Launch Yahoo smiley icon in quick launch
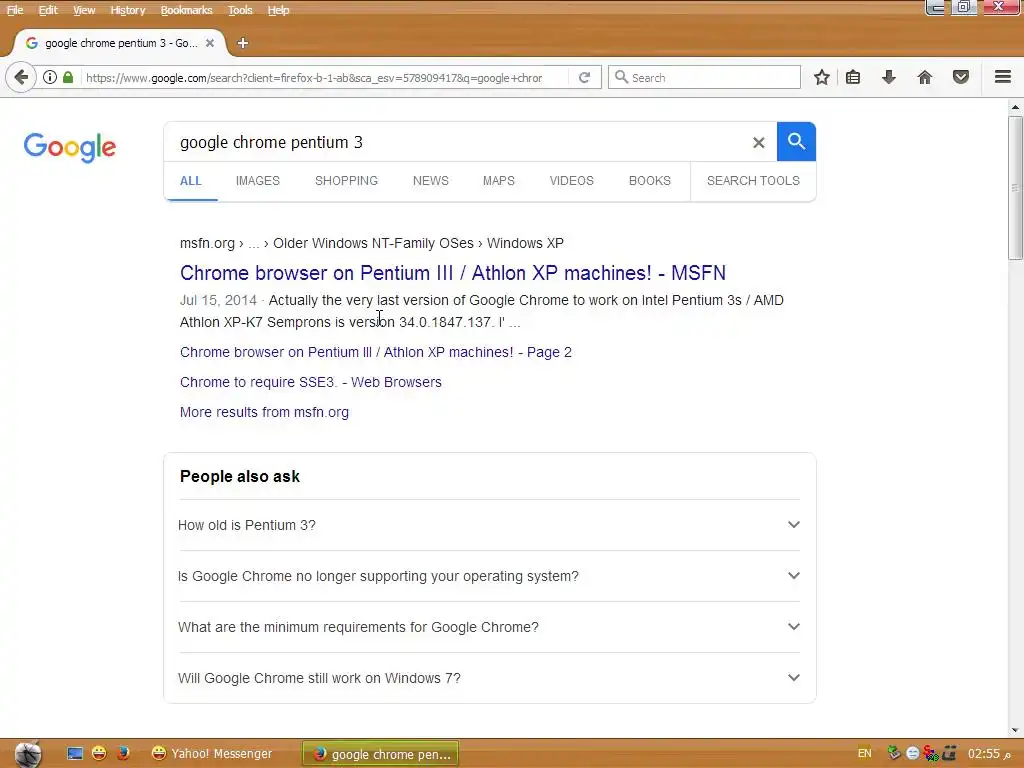Viewport: 1024px width, 768px height. [99, 754]
